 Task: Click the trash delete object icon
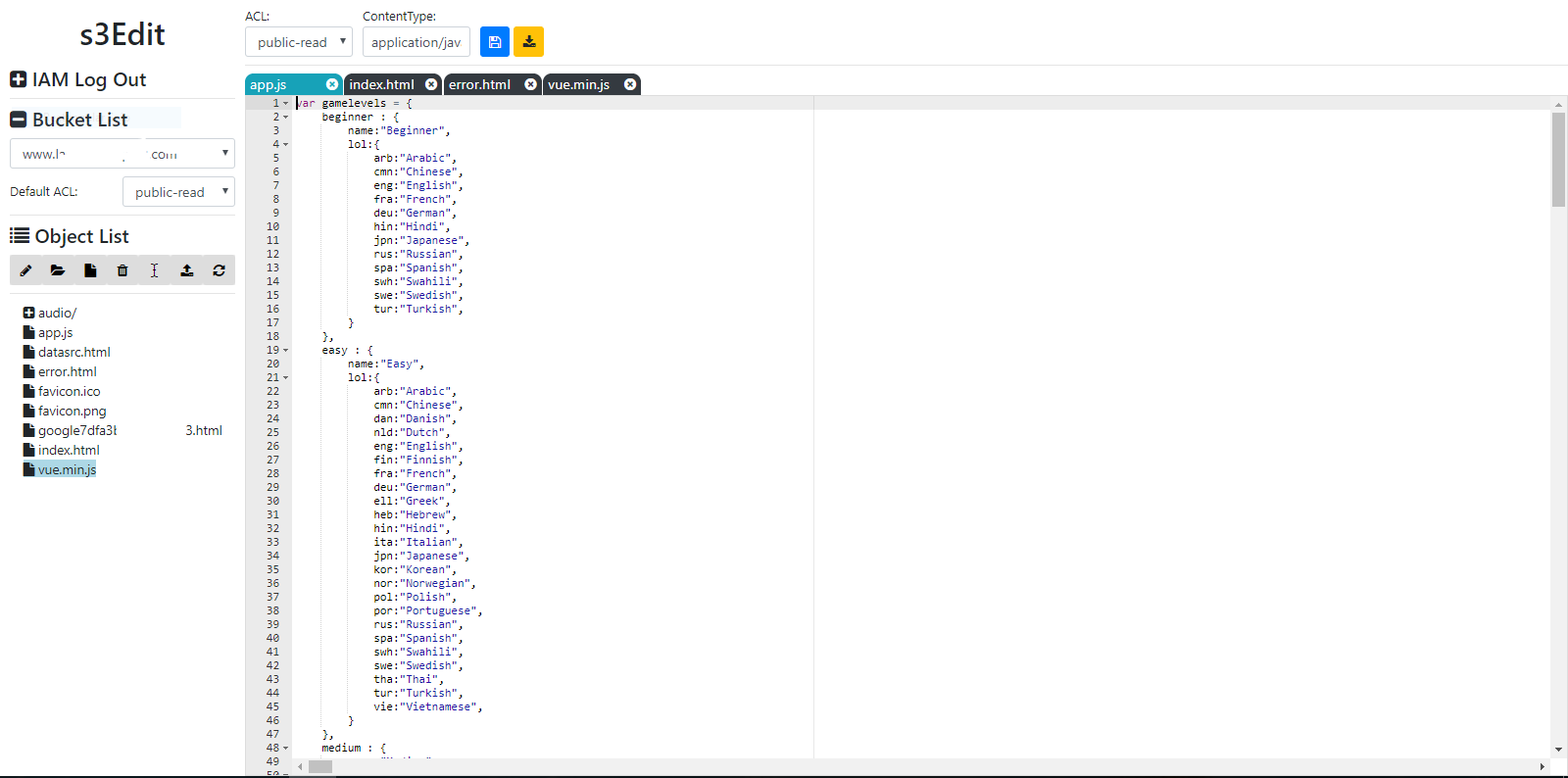point(122,270)
